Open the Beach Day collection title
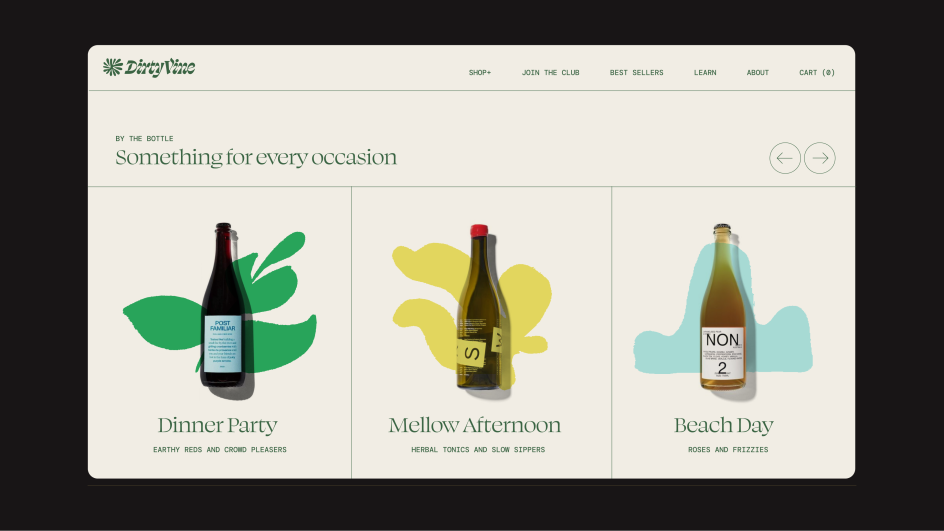944x531 pixels. coord(724,425)
